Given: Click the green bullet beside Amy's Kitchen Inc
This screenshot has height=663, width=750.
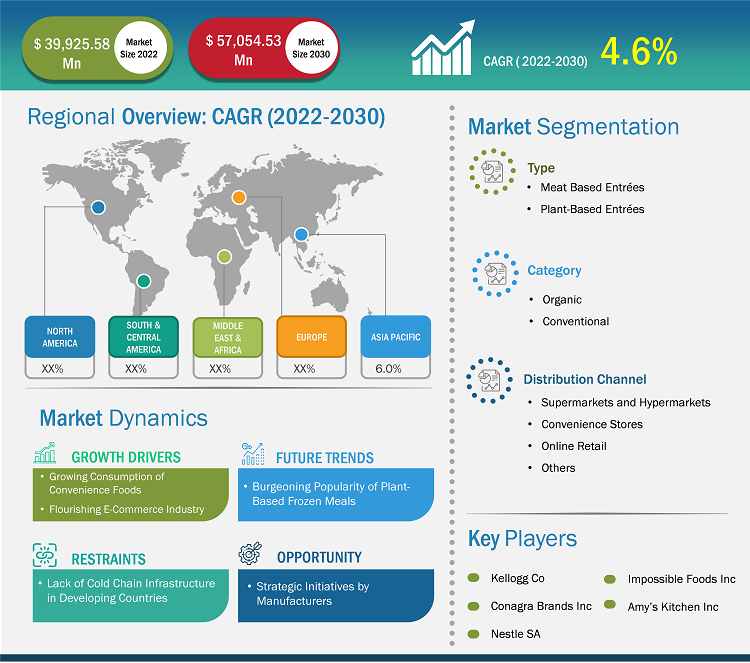Looking at the screenshot, I should point(610,604).
